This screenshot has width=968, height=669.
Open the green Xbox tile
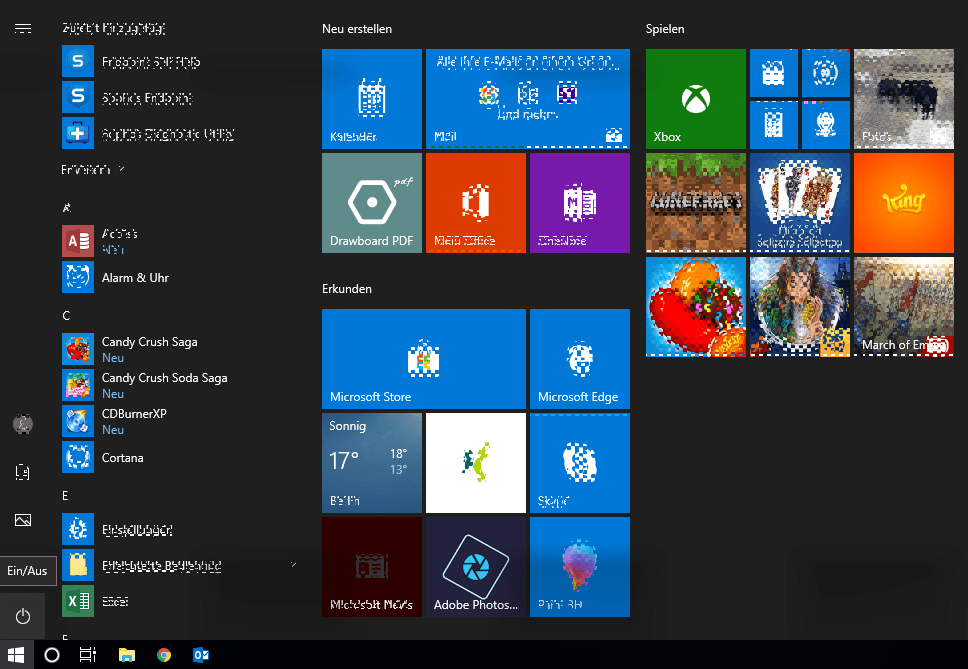pyautogui.click(x=696, y=99)
